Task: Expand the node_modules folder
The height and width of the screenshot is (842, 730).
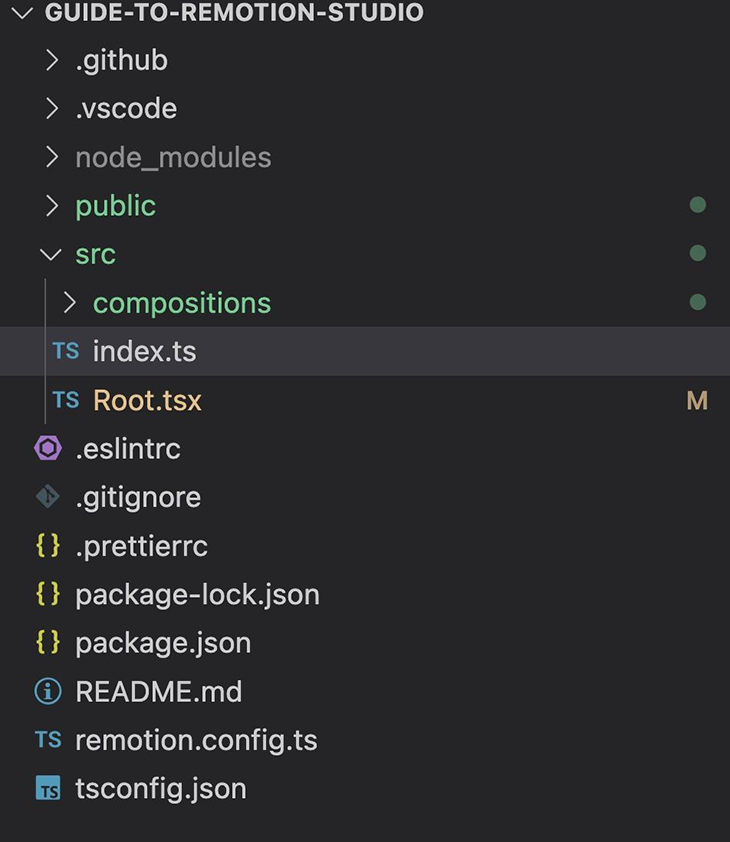Action: coord(52,157)
